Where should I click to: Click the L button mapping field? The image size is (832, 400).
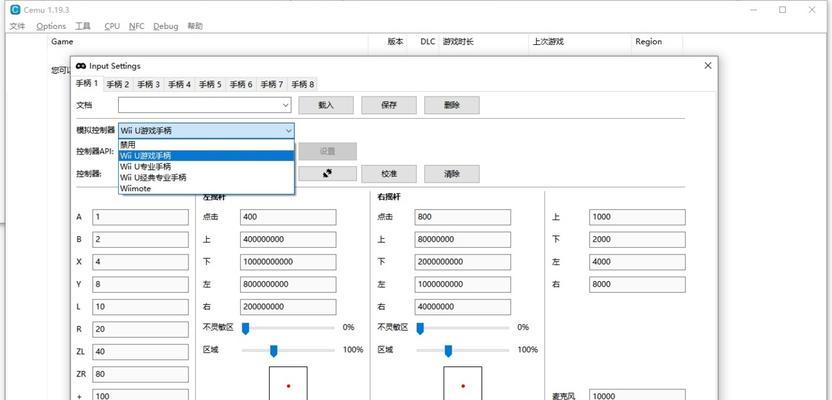140,307
